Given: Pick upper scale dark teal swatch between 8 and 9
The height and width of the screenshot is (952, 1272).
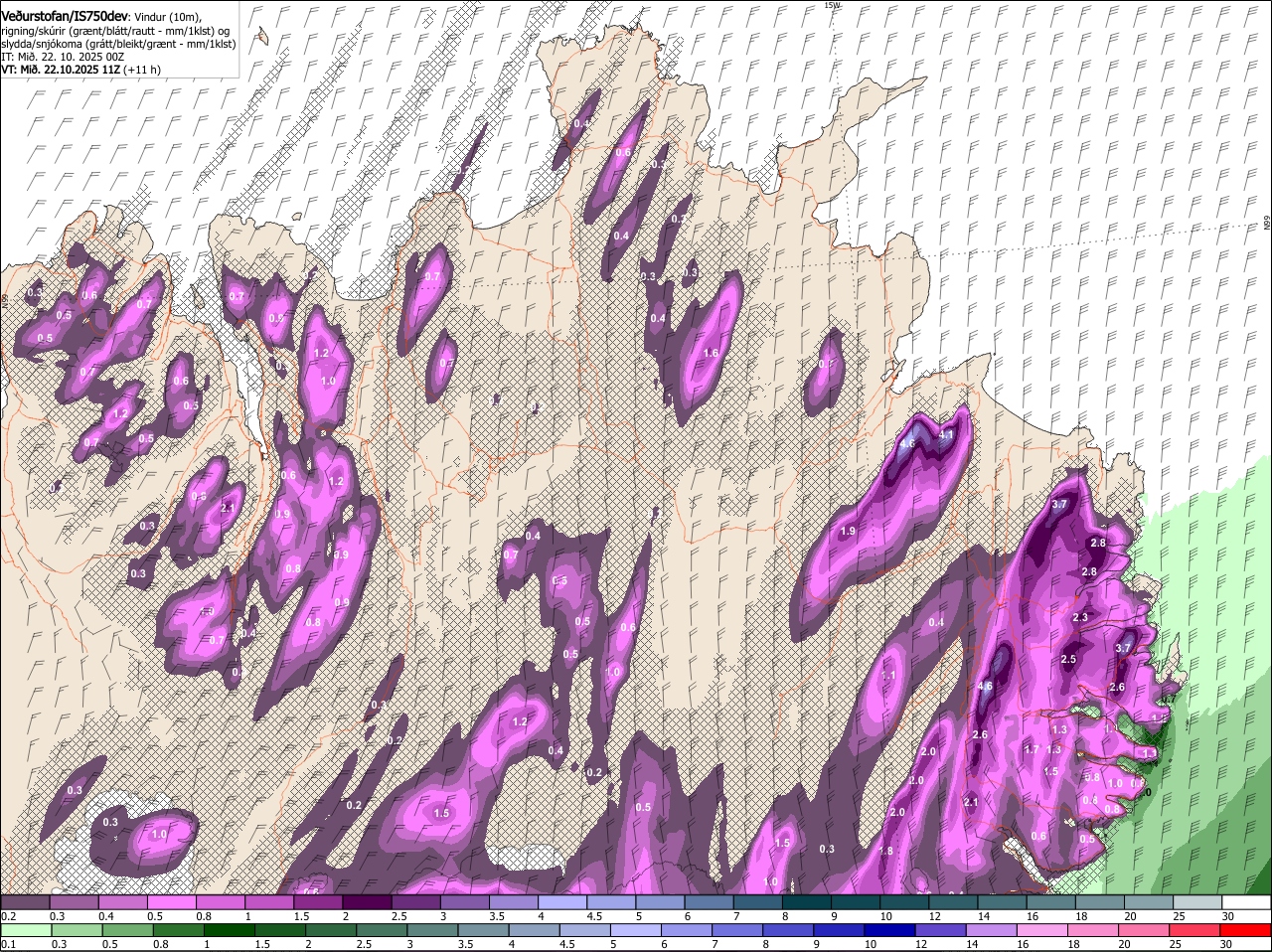Looking at the screenshot, I should 807,902.
